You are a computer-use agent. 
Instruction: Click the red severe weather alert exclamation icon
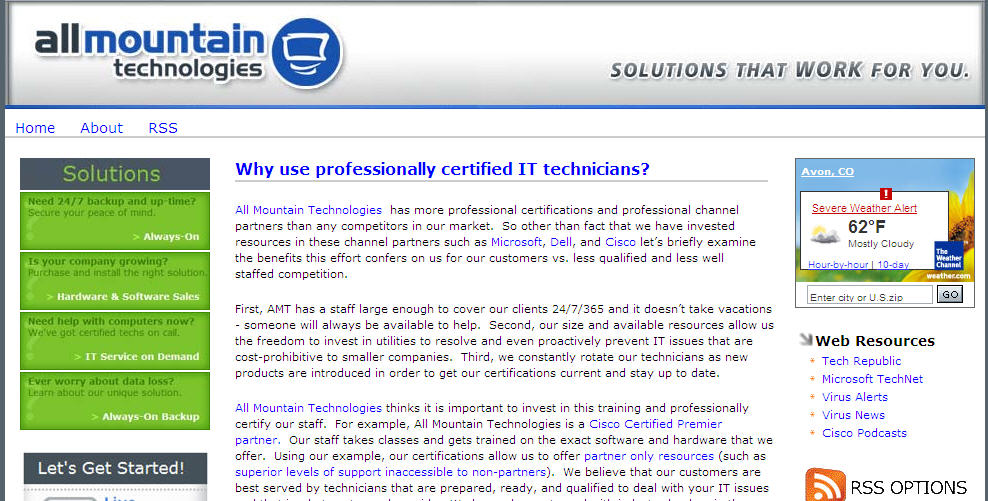coord(886,193)
